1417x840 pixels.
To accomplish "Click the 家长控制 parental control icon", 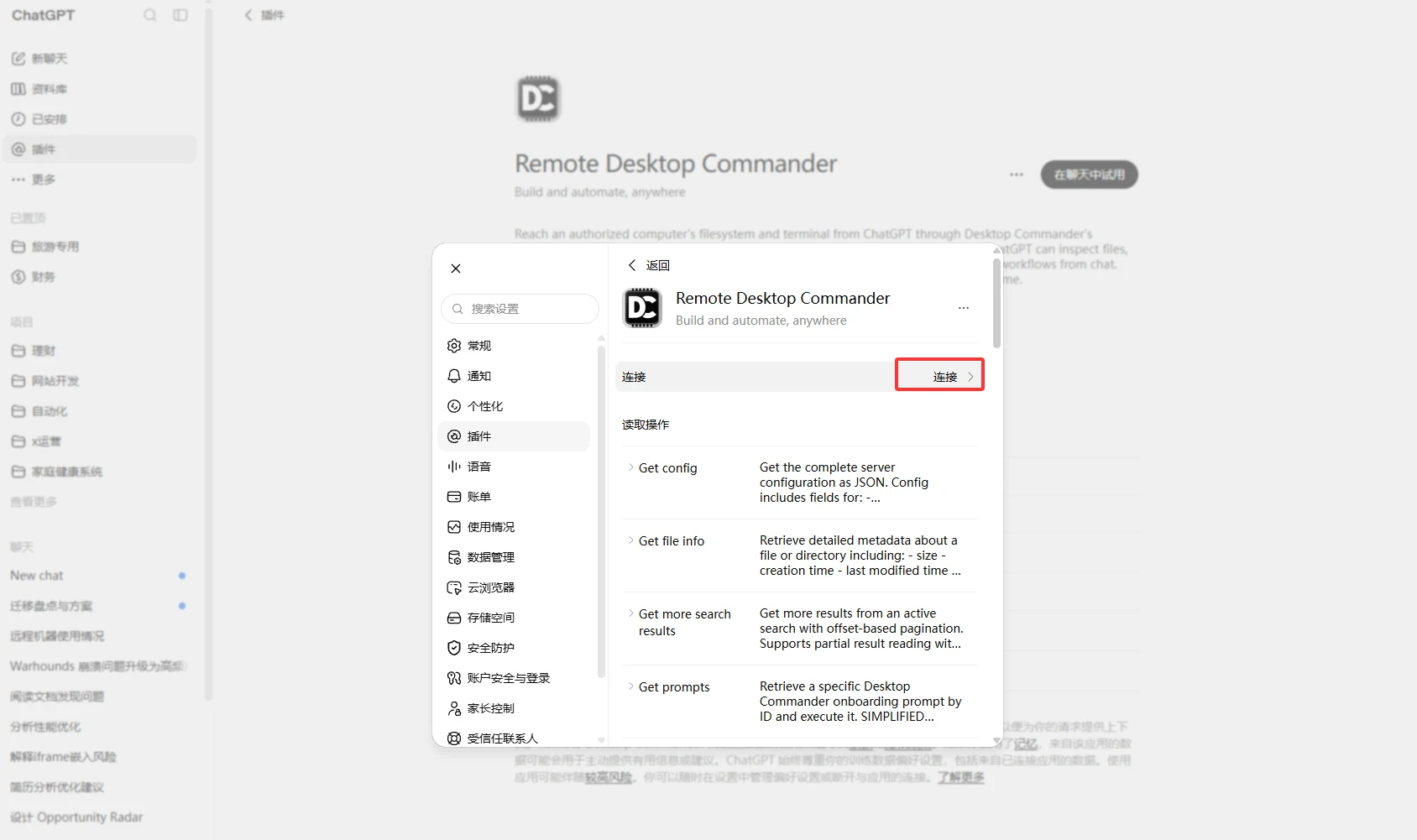I will click(454, 708).
